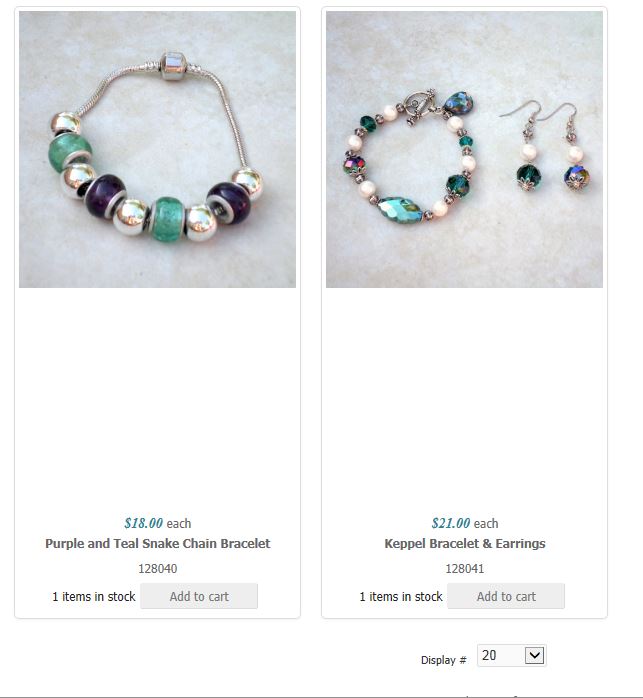This screenshot has width=643, height=698.
Task: Click the $18.00 price text
Action: coord(143,523)
